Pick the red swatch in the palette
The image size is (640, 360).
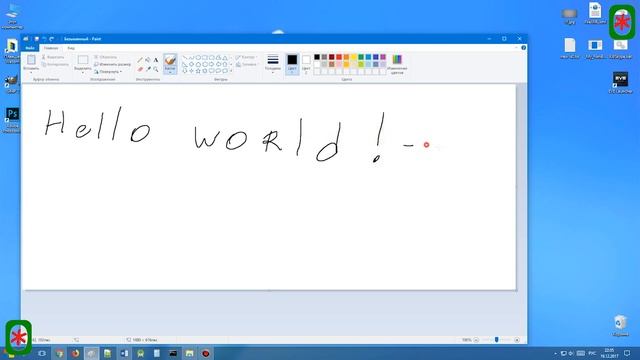(x=339, y=57)
